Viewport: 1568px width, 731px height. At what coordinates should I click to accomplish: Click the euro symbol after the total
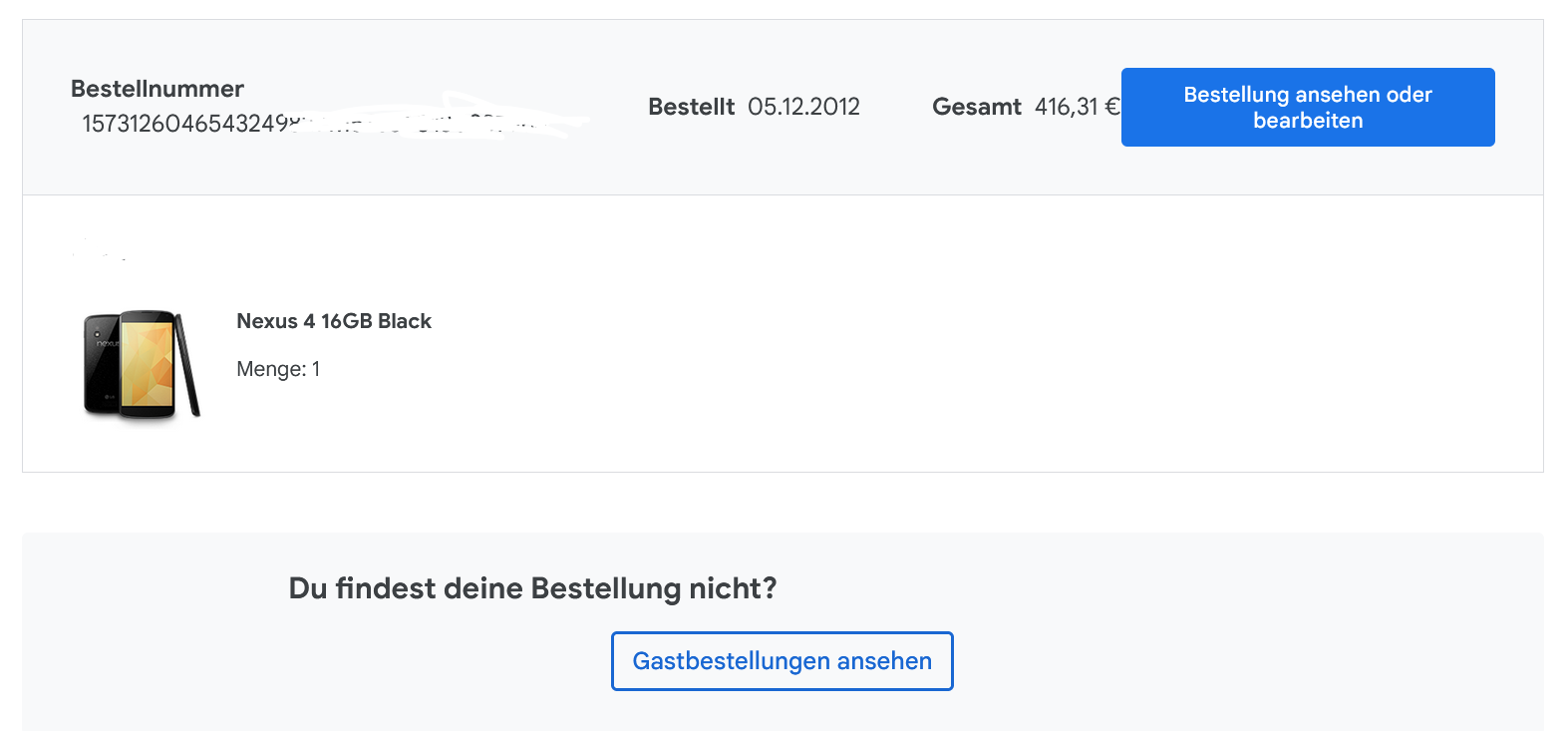point(1111,107)
